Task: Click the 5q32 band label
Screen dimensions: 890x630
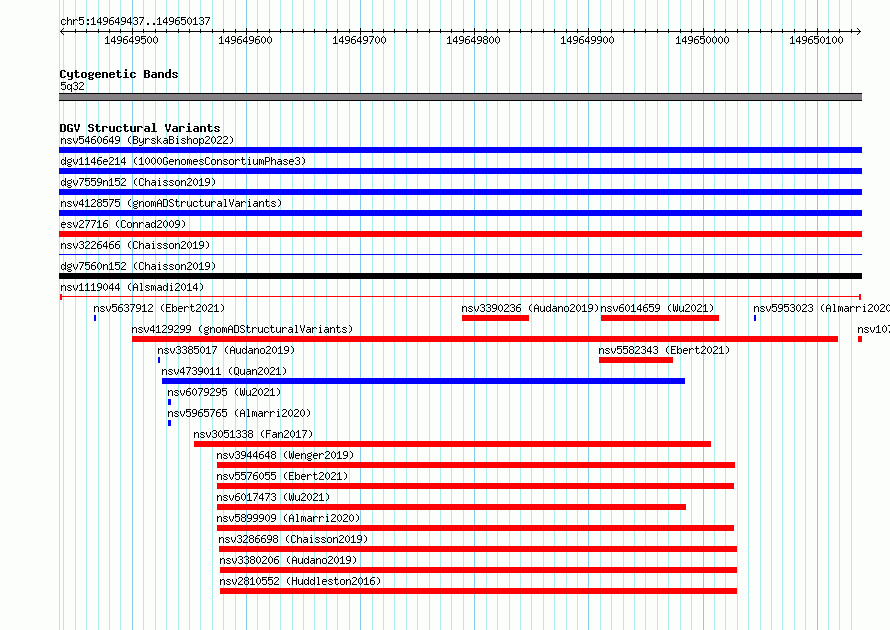Action: tap(72, 86)
